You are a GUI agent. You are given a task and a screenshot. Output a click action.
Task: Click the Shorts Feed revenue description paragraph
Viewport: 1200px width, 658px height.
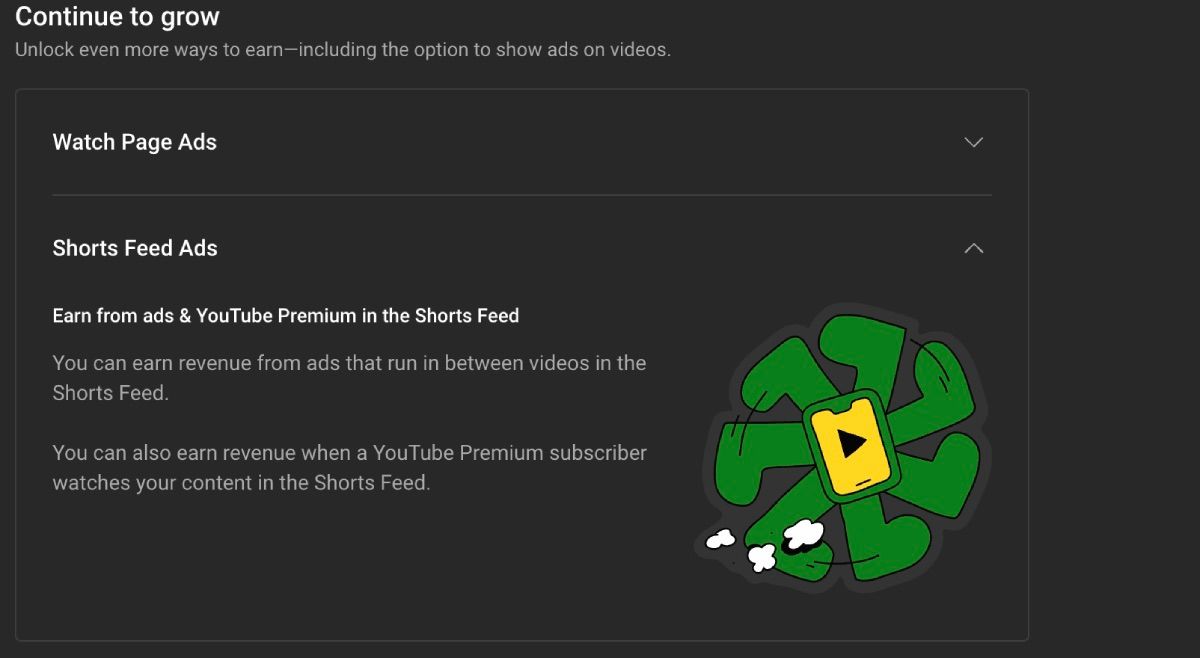349,377
